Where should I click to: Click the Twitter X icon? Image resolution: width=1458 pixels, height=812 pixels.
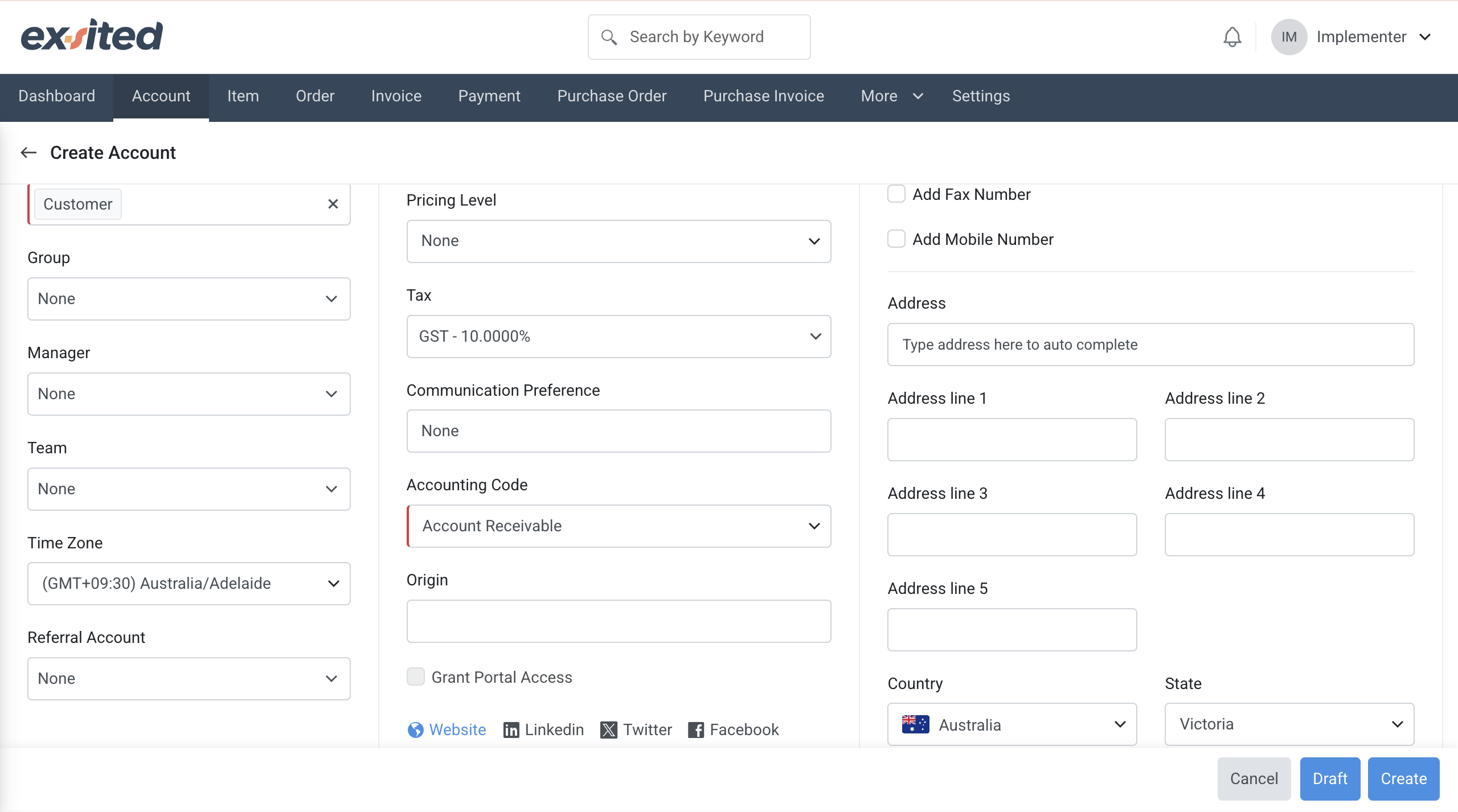608,729
